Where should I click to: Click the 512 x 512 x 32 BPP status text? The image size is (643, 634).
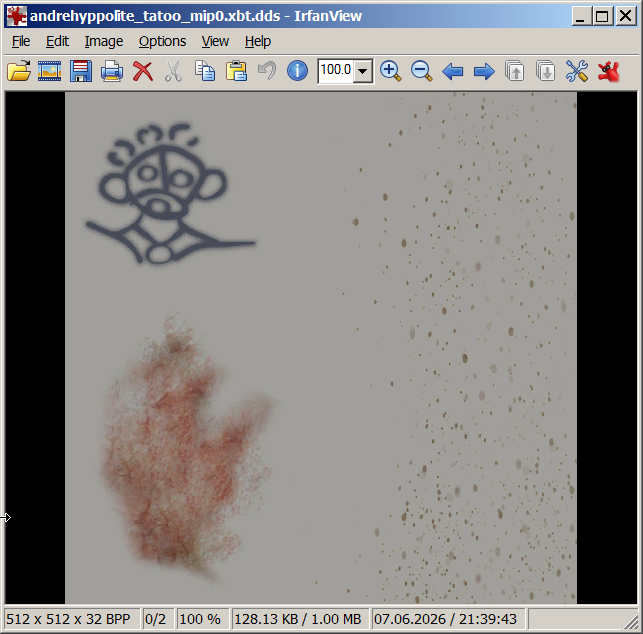coord(68,619)
